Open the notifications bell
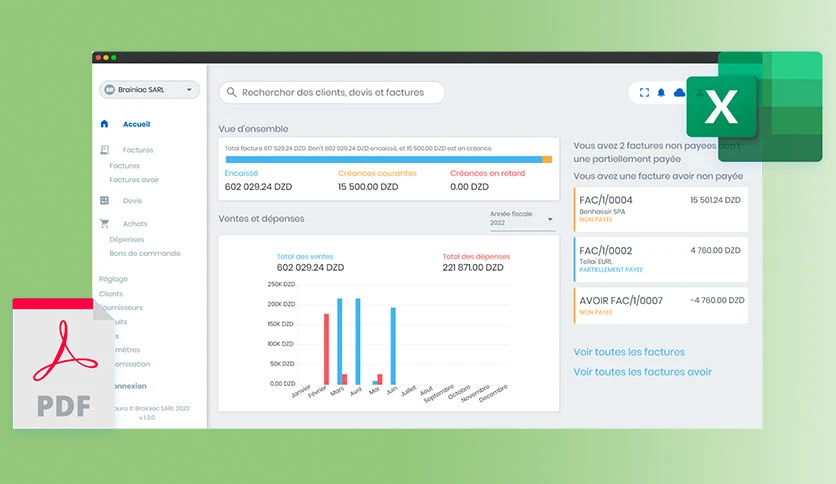The width and height of the screenshot is (836, 484). click(x=661, y=92)
